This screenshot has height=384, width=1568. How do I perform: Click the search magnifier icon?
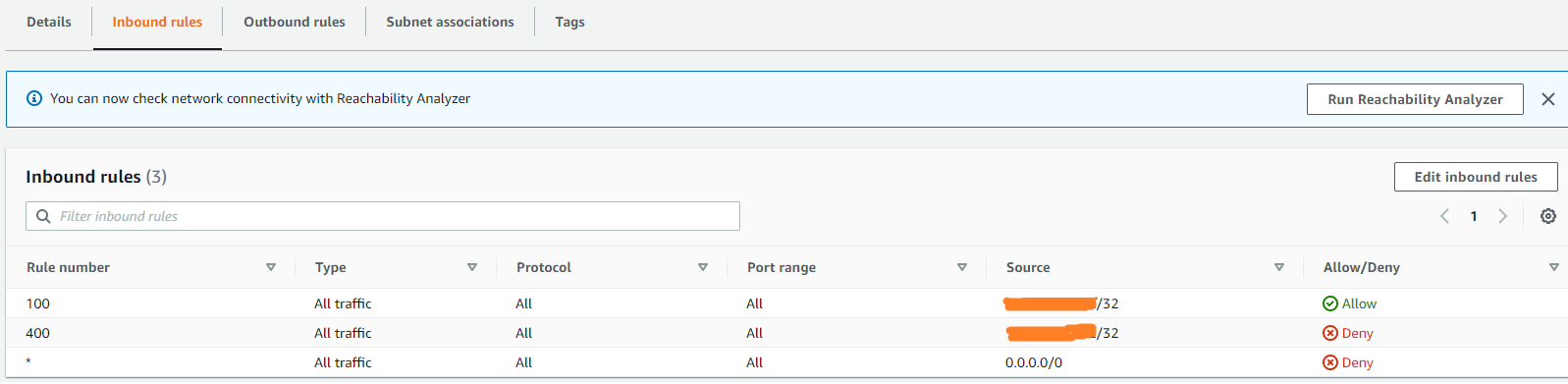click(43, 216)
